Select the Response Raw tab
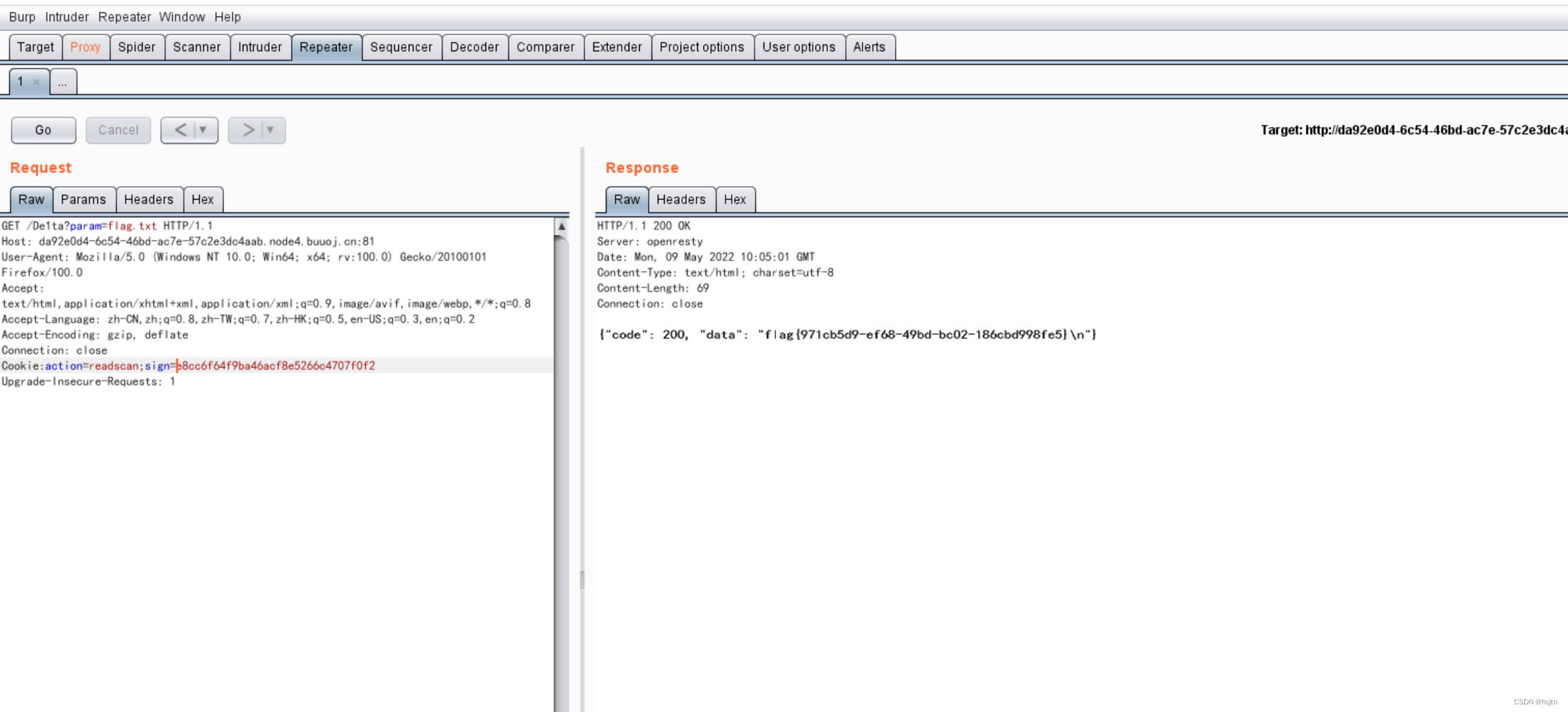Viewport: 1568px width, 712px height. [627, 200]
